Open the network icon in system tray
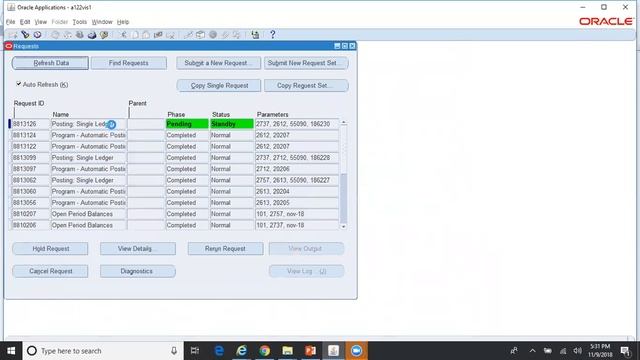Image resolution: width=640 pixels, height=360 pixels. click(x=563, y=351)
